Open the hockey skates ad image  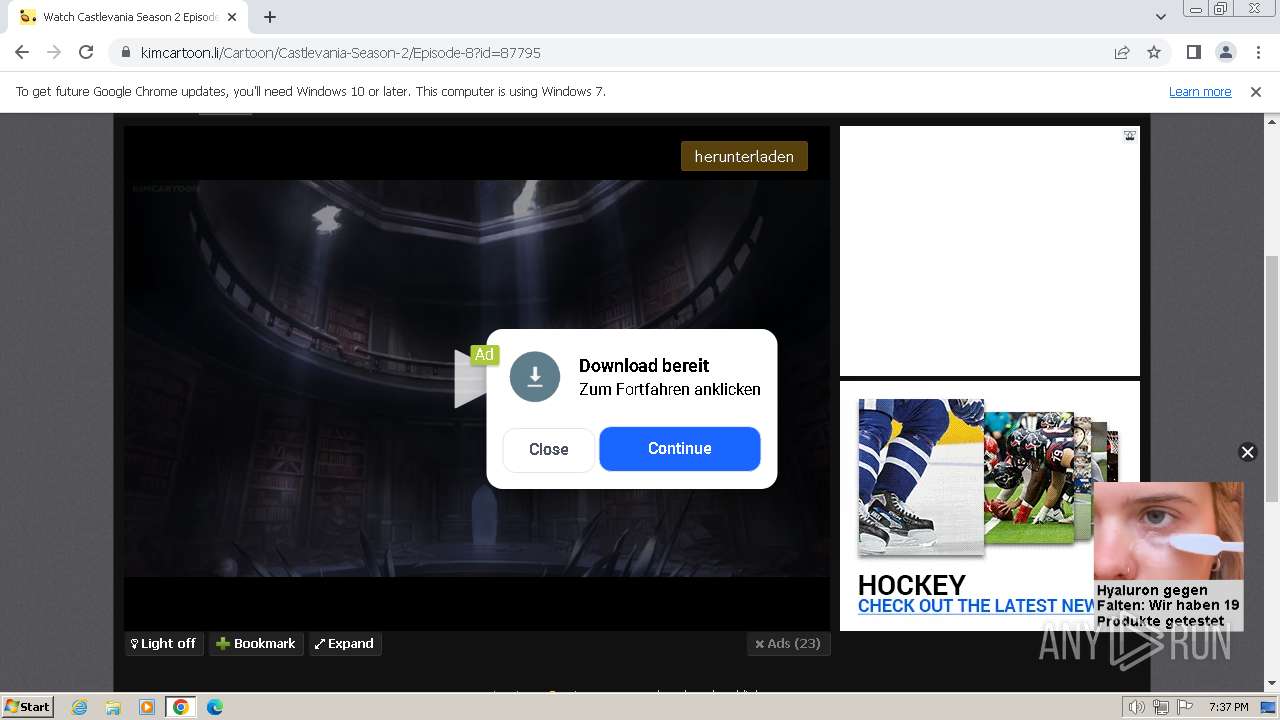tap(920, 476)
